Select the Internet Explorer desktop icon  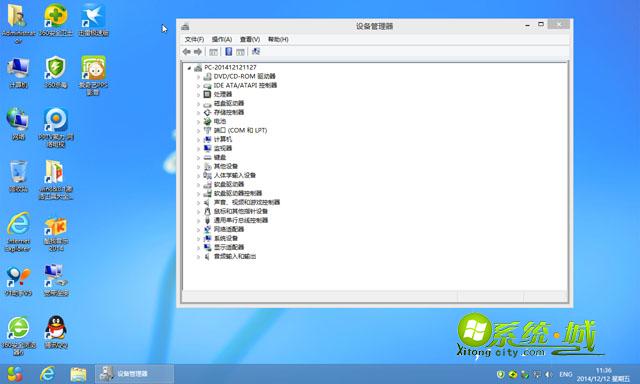pyautogui.click(x=18, y=224)
